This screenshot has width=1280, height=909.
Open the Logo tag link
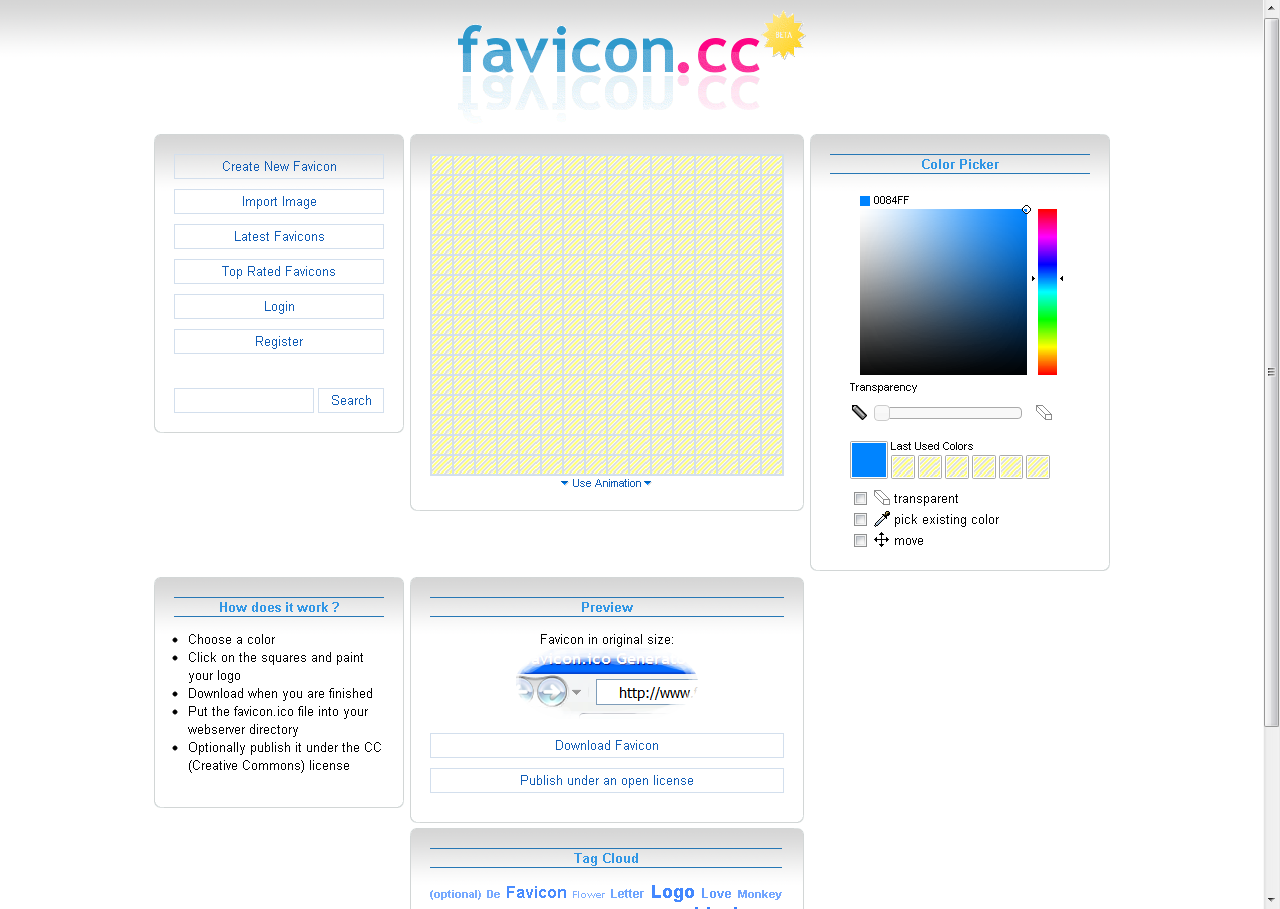pyautogui.click(x=673, y=892)
